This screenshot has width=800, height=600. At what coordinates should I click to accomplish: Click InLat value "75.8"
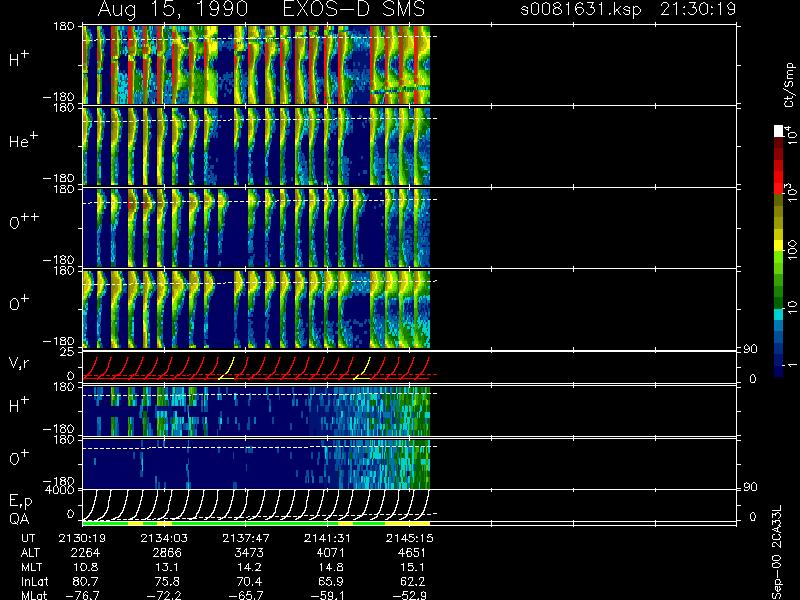click(x=167, y=581)
